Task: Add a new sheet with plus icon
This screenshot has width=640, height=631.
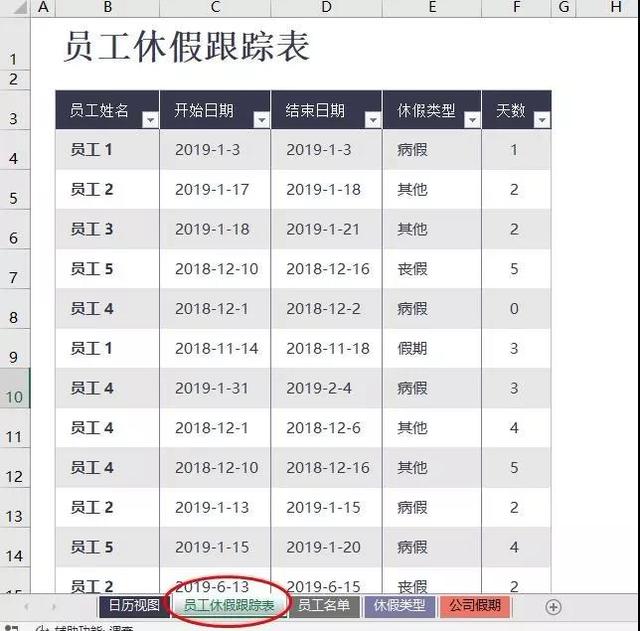Action: pos(553,607)
